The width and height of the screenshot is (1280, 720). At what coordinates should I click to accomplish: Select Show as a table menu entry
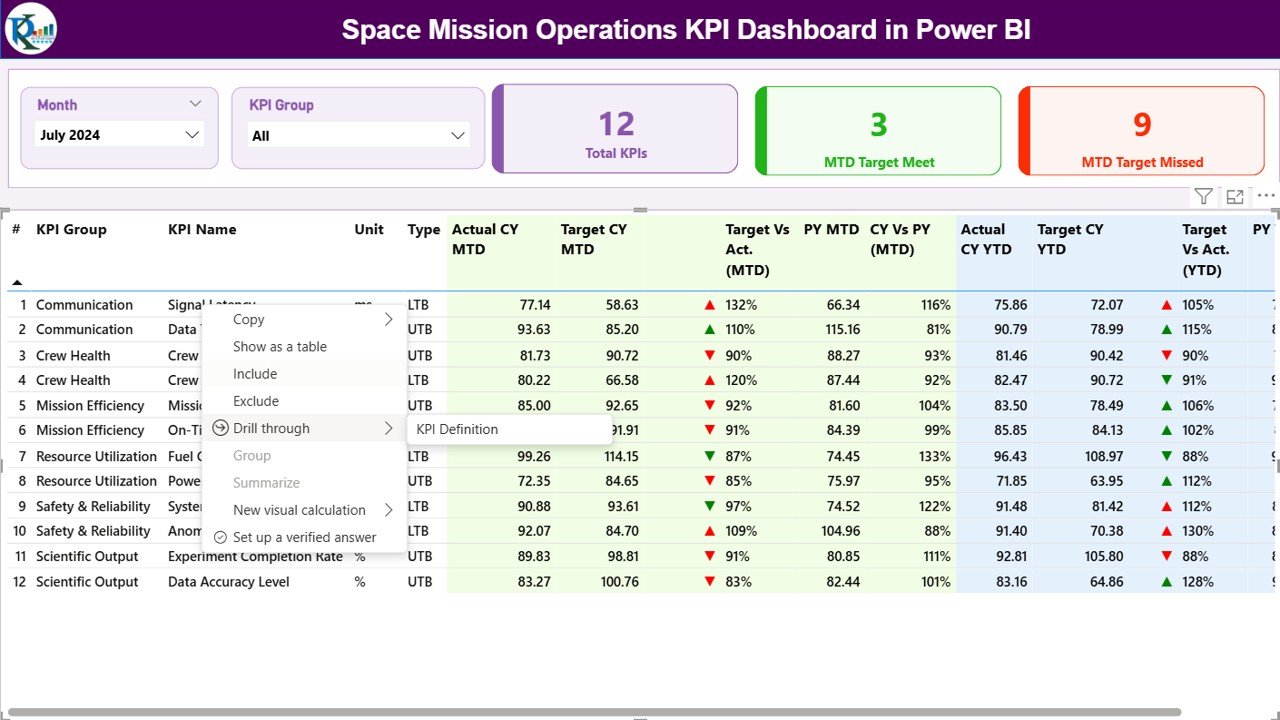280,347
